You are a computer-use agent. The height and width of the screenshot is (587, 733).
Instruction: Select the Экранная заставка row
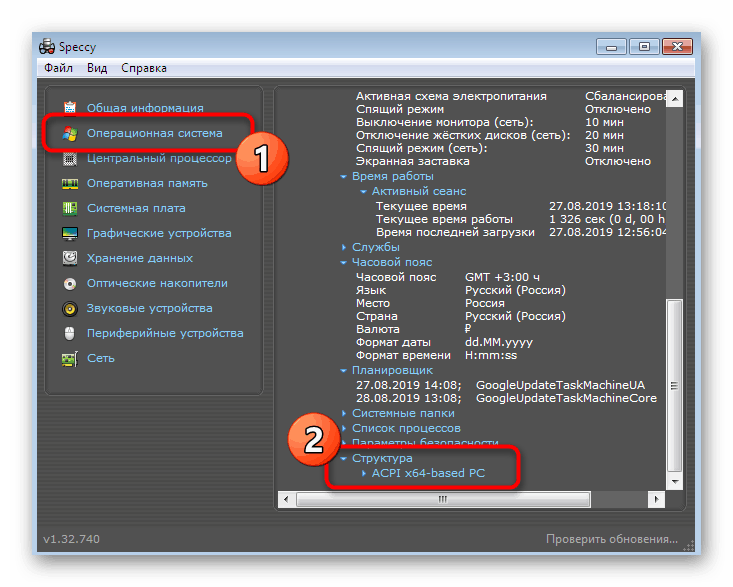coord(503,162)
